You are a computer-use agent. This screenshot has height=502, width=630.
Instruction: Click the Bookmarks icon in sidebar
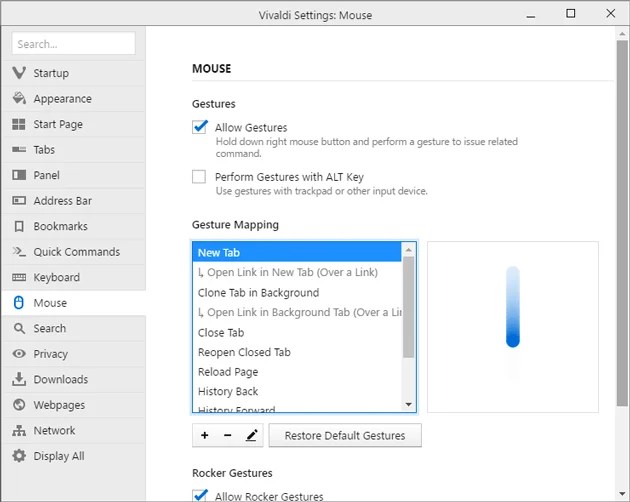pyautogui.click(x=19, y=226)
